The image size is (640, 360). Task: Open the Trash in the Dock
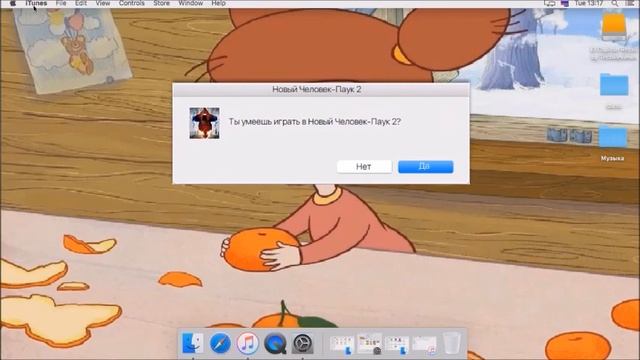(x=451, y=343)
